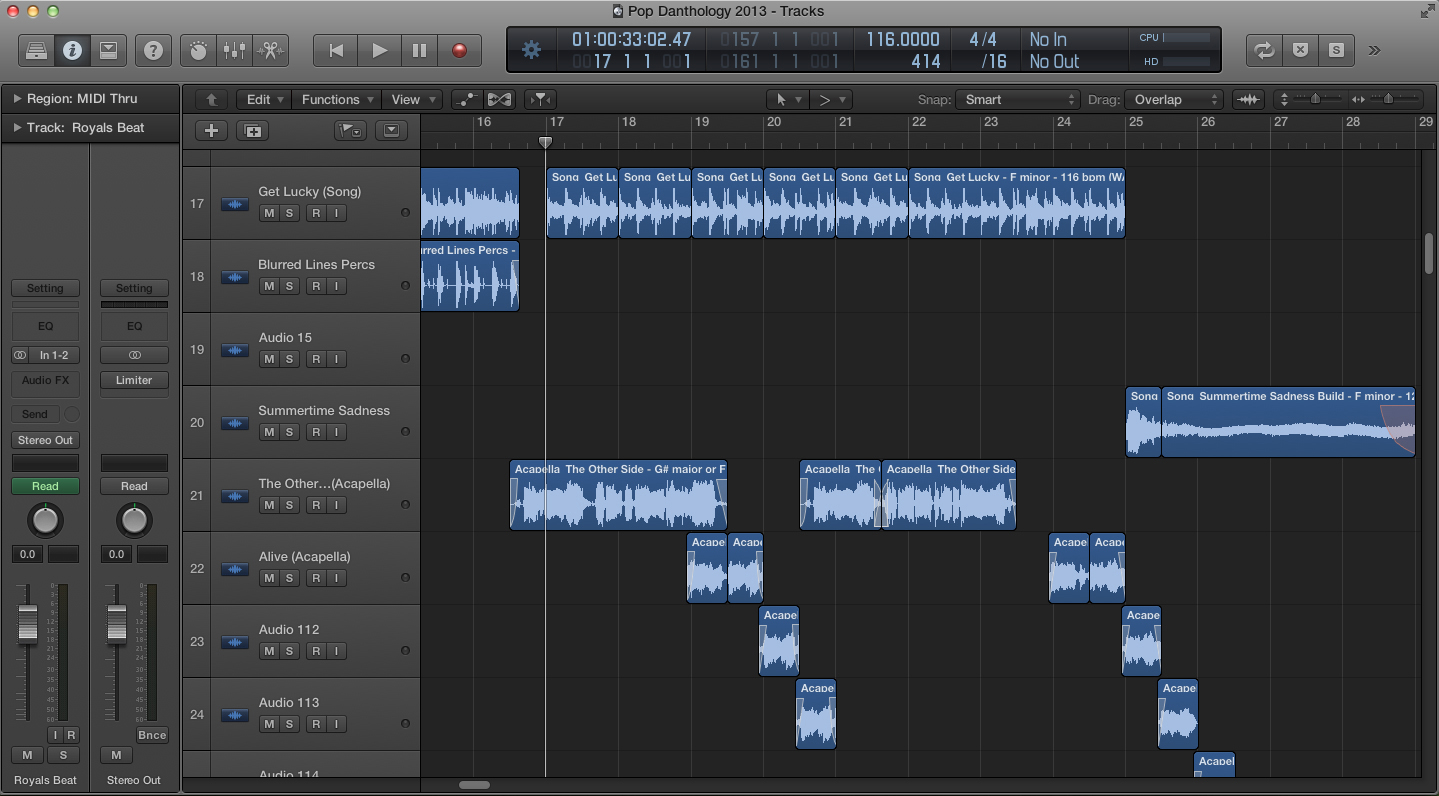
Task: Open the Functions menu in Tracks area
Action: point(338,99)
